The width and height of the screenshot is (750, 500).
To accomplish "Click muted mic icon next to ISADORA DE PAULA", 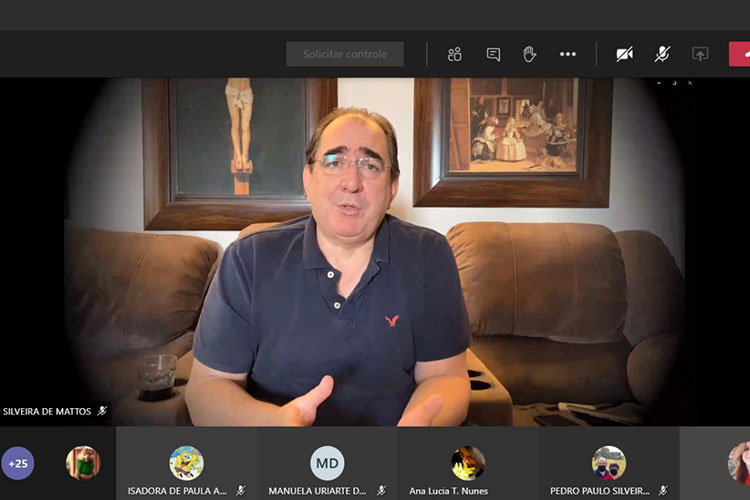I will (x=241, y=490).
